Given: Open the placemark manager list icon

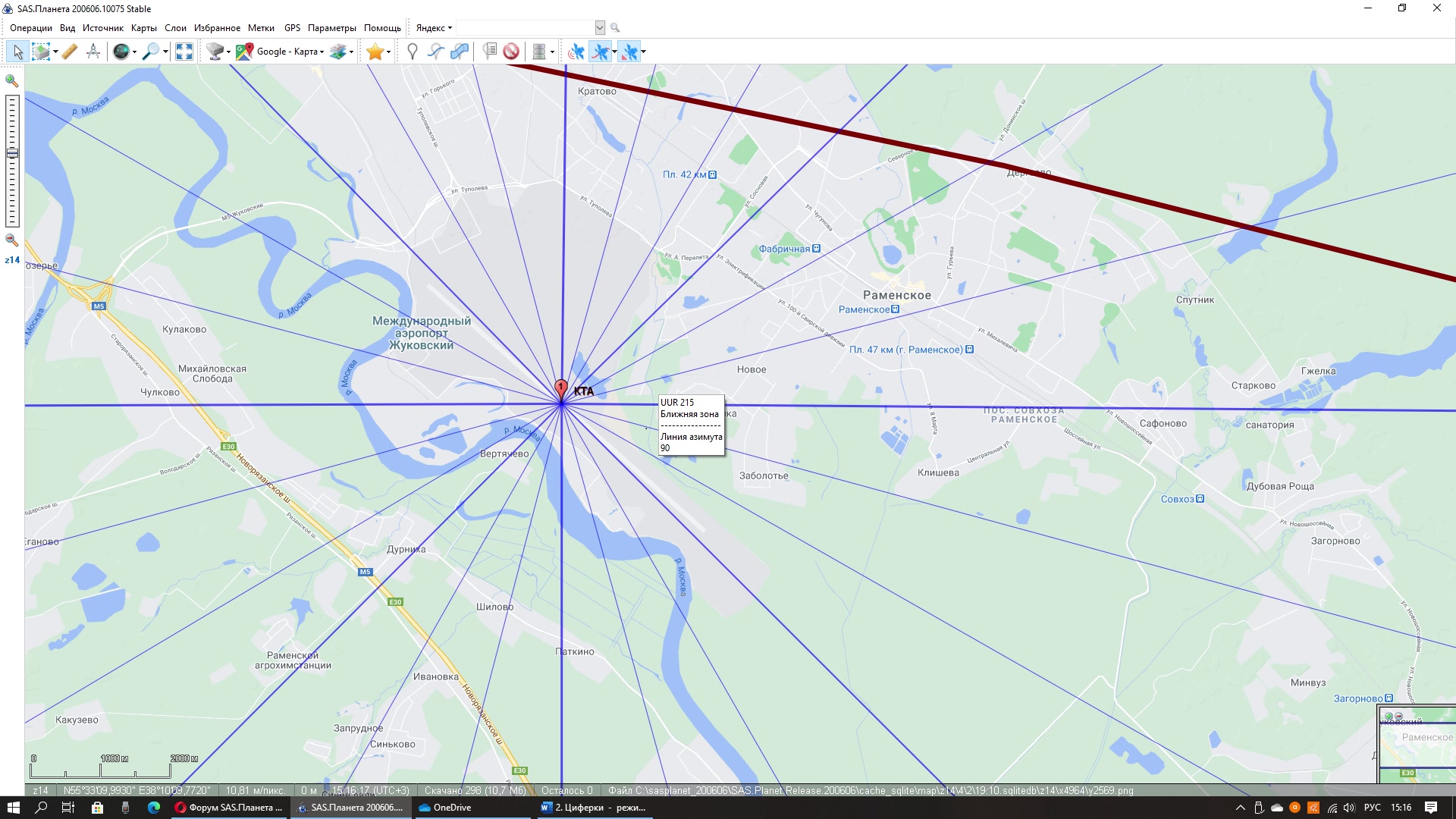Looking at the screenshot, I should pyautogui.click(x=490, y=52).
